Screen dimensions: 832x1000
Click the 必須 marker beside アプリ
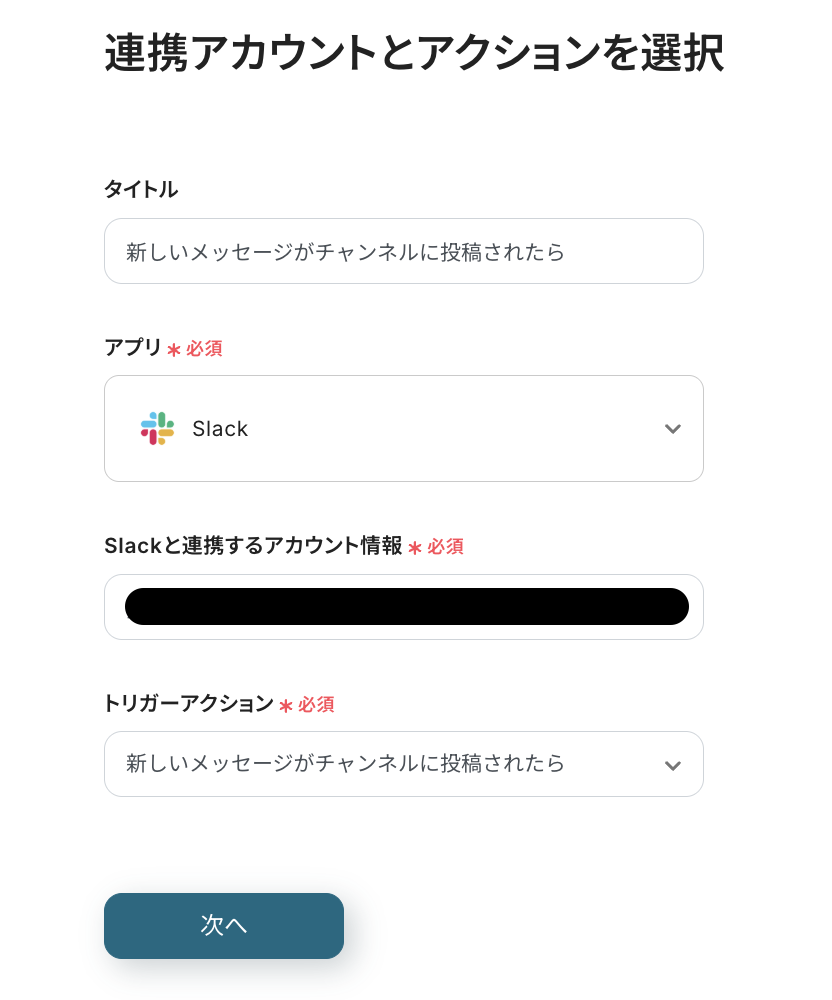coord(204,349)
